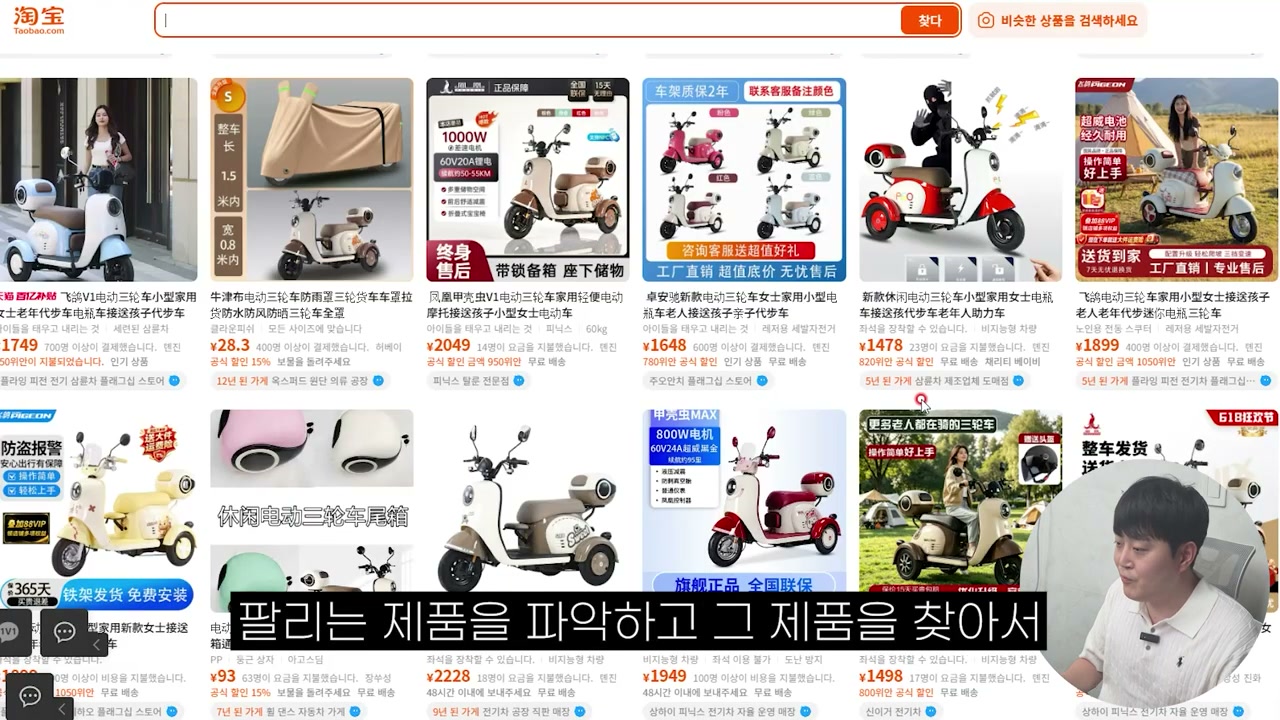
Task: Click the ¥2228 price text
Action: 448,677
